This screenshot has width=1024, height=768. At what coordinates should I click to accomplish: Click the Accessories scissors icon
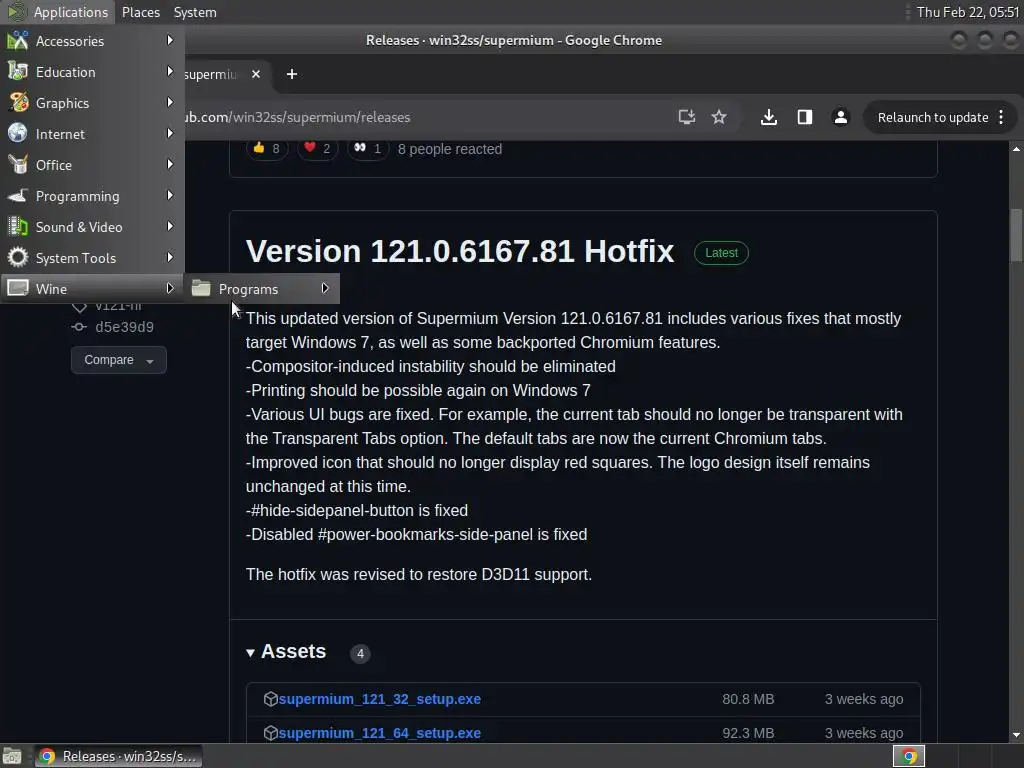(x=18, y=40)
